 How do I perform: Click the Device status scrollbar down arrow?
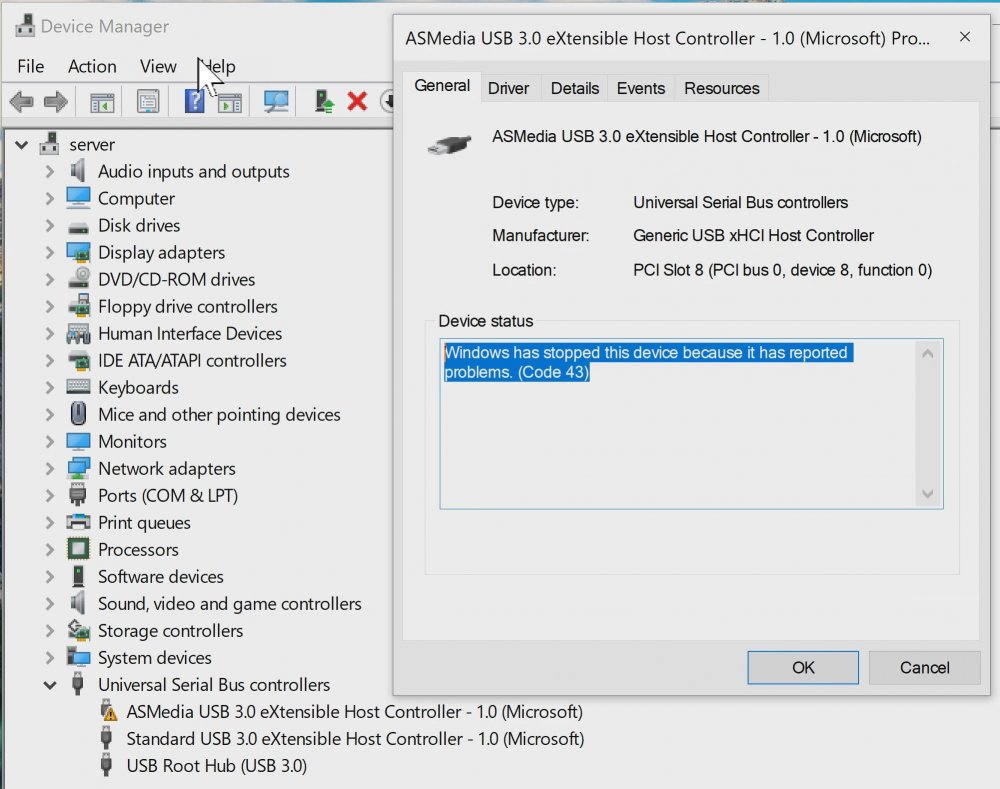(x=928, y=494)
